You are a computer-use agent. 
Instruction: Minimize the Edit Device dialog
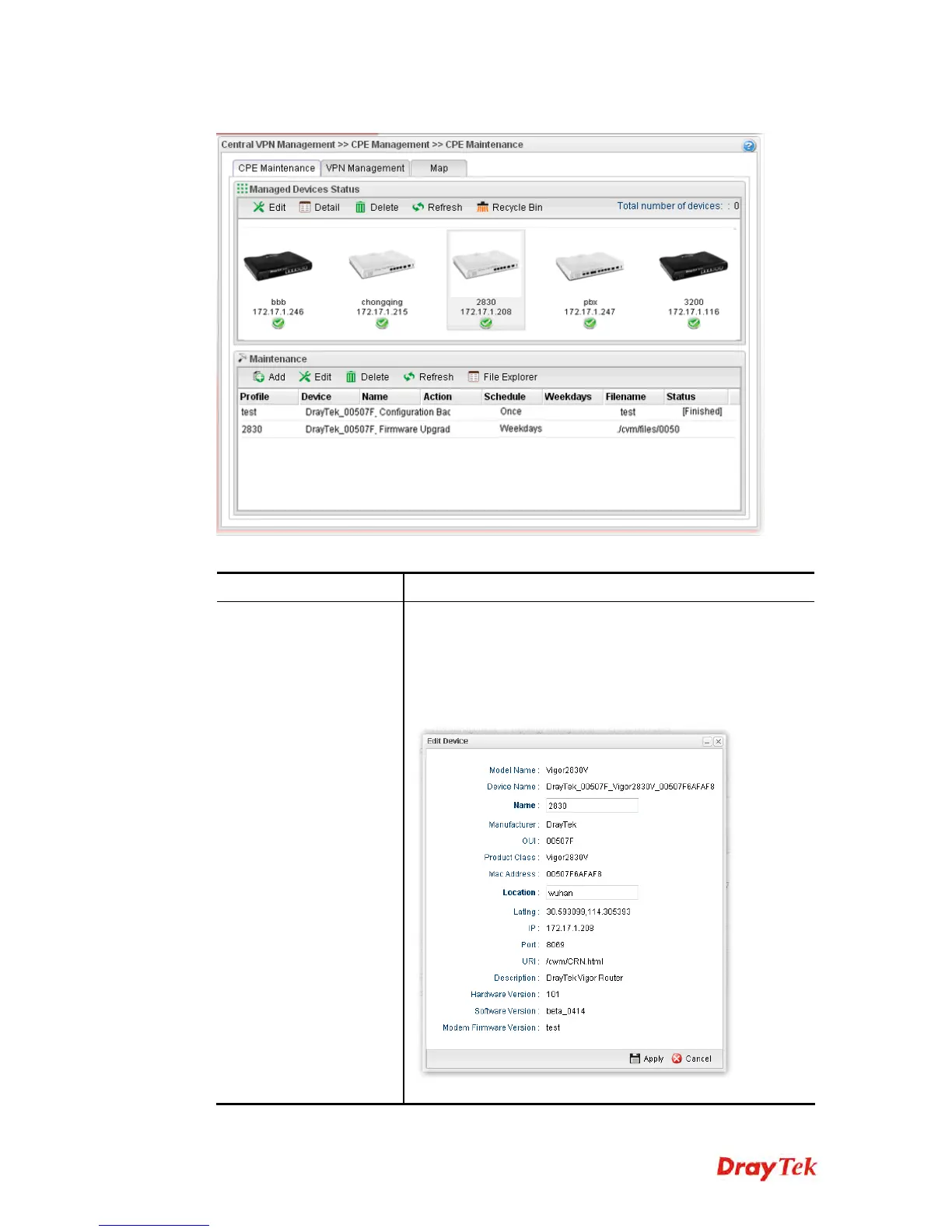pos(707,742)
